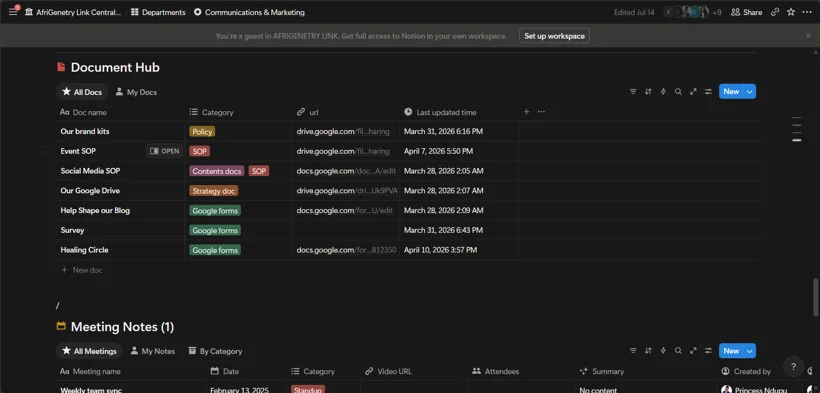
Task: Click the sort icon in Document Hub
Action: click(648, 92)
